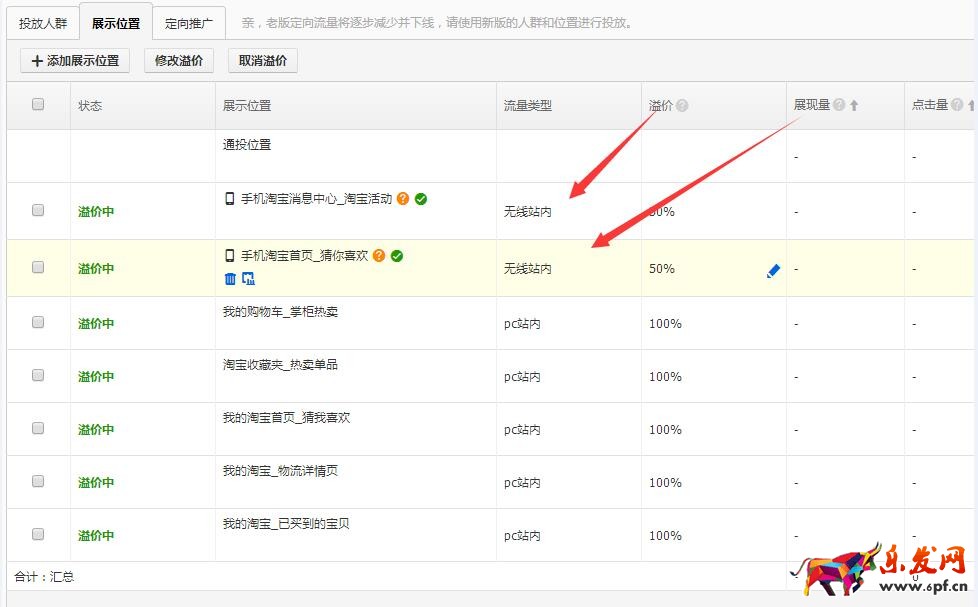Click 取消溢价 button
This screenshot has width=978, height=607.
pos(262,61)
